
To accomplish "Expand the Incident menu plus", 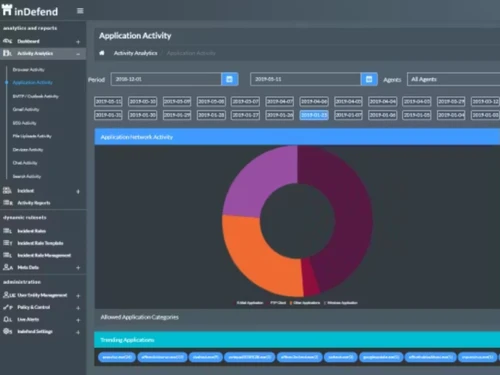I will point(78,191).
